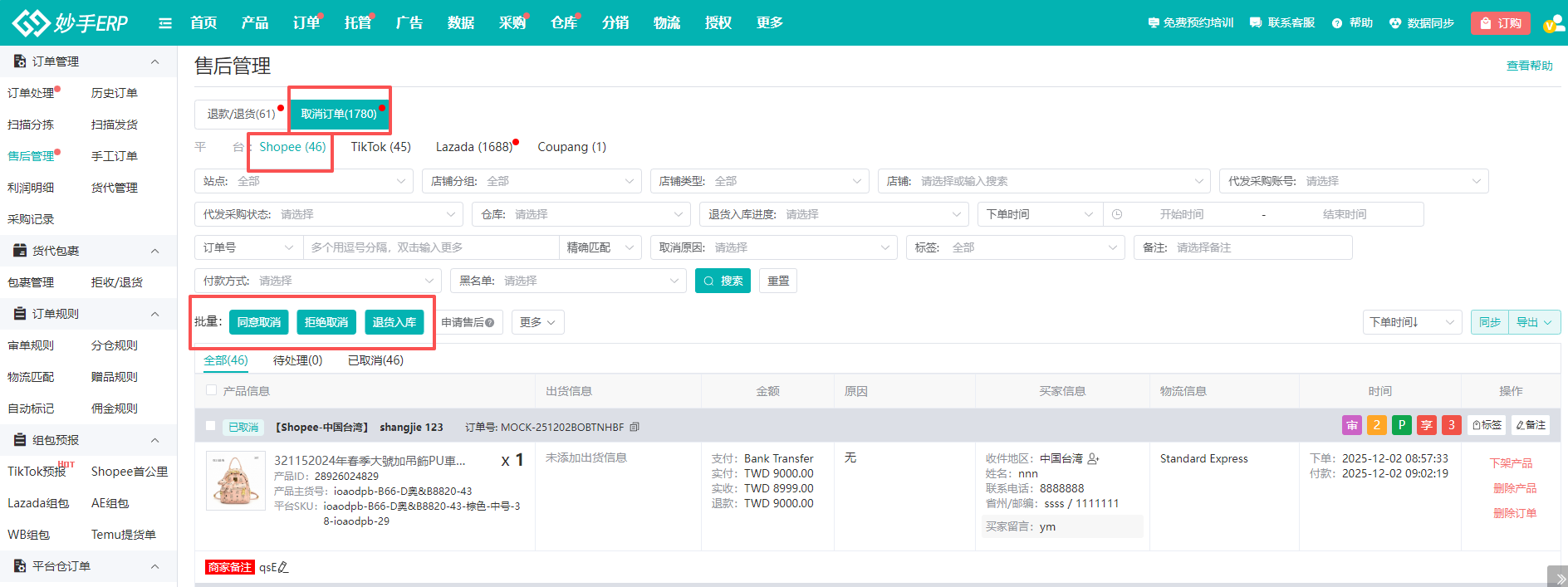Select the 已取消(46) status tab
This screenshot has width=1568, height=587.
point(375,360)
